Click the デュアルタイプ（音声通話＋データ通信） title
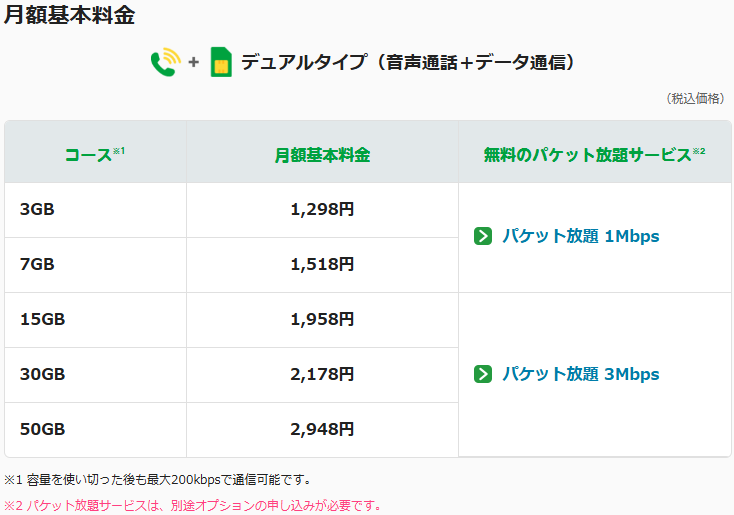The height and width of the screenshot is (515, 734). click(407, 62)
